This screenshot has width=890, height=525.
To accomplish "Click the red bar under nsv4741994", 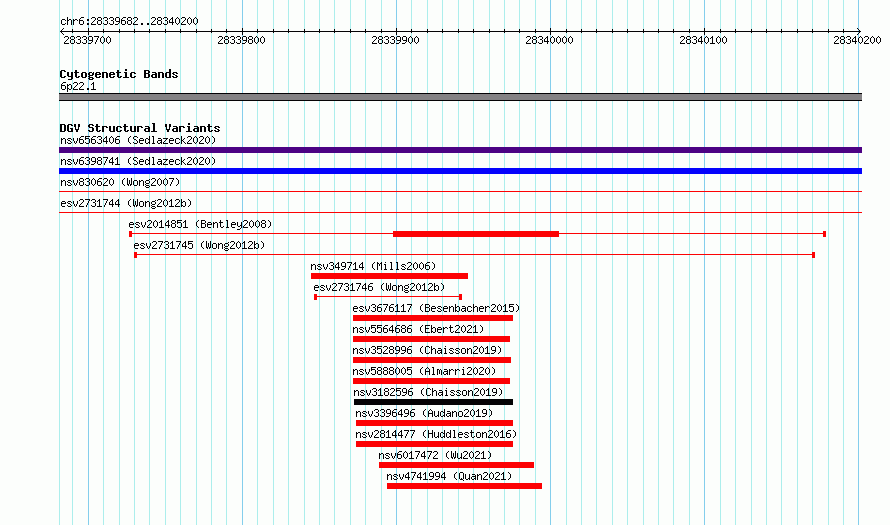I will [464, 486].
